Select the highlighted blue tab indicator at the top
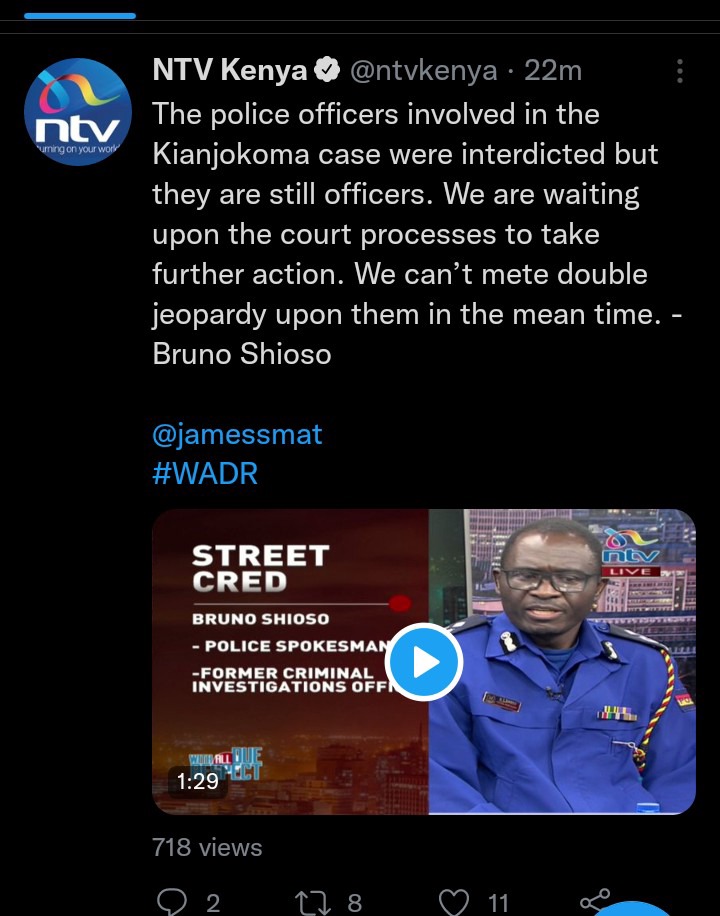Screen dimensions: 720x916 [x=80, y=16]
